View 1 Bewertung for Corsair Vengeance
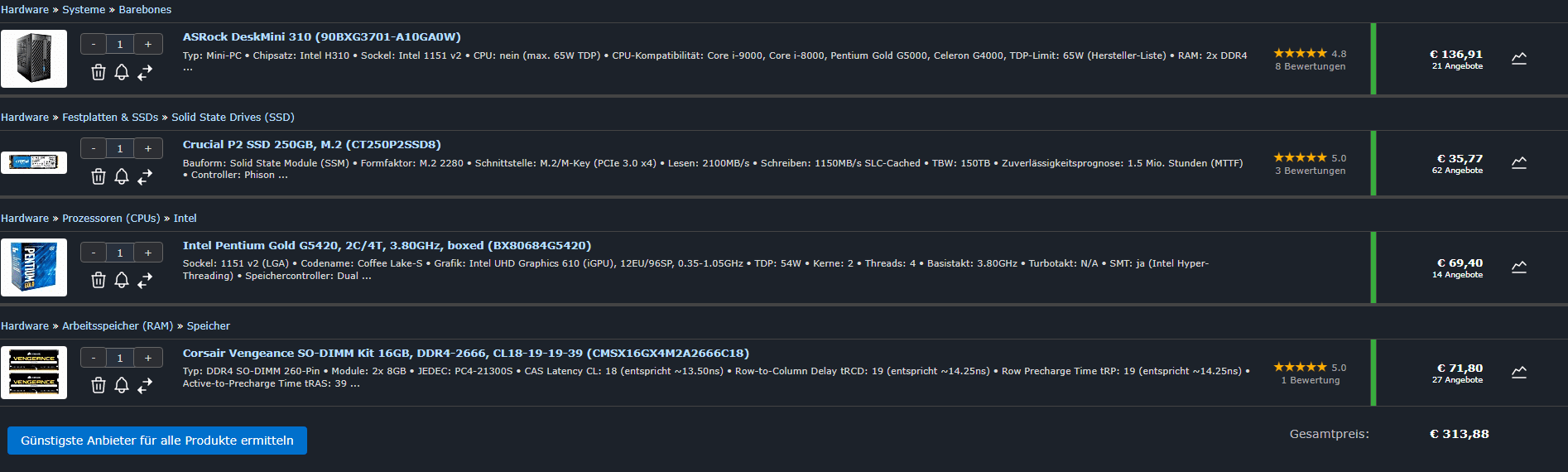1568x472 pixels. (x=1311, y=380)
